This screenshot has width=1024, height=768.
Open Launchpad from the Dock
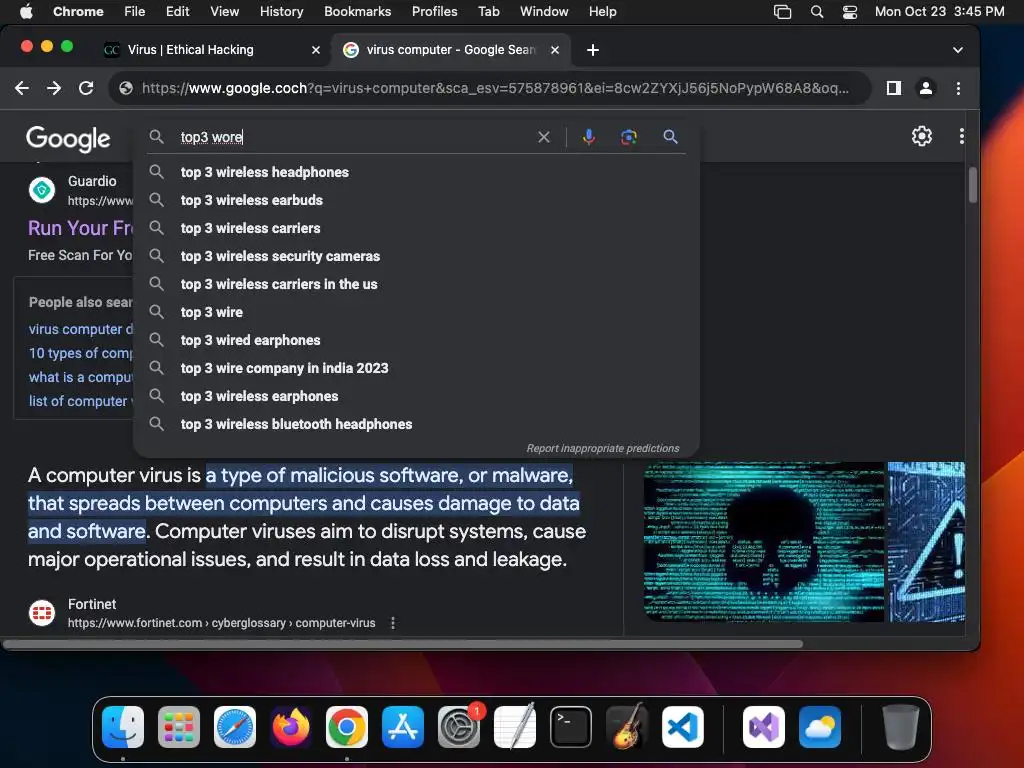[179, 727]
